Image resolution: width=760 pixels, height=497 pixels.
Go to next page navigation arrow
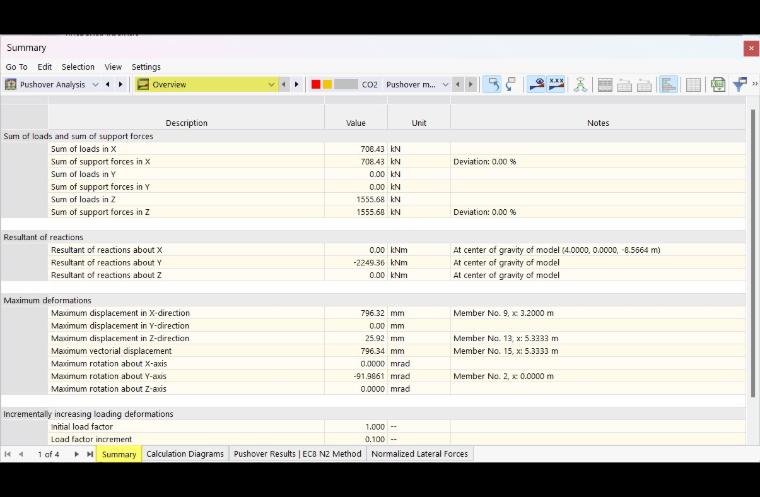(x=76, y=454)
